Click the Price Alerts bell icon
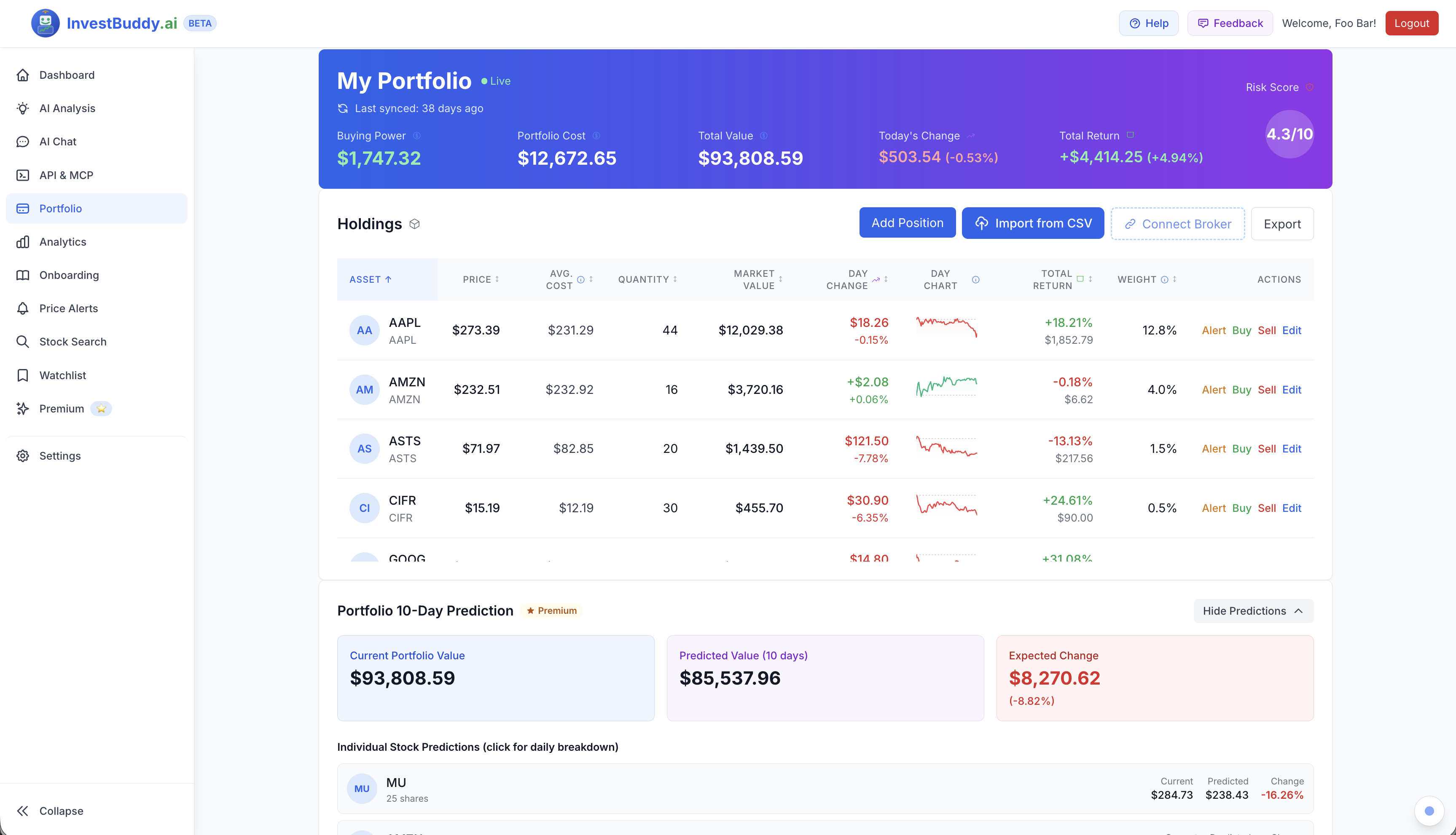The image size is (1456, 835). tap(22, 308)
